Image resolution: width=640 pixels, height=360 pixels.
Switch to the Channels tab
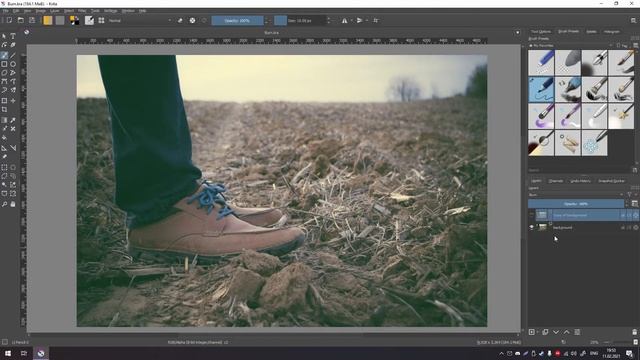(556, 181)
